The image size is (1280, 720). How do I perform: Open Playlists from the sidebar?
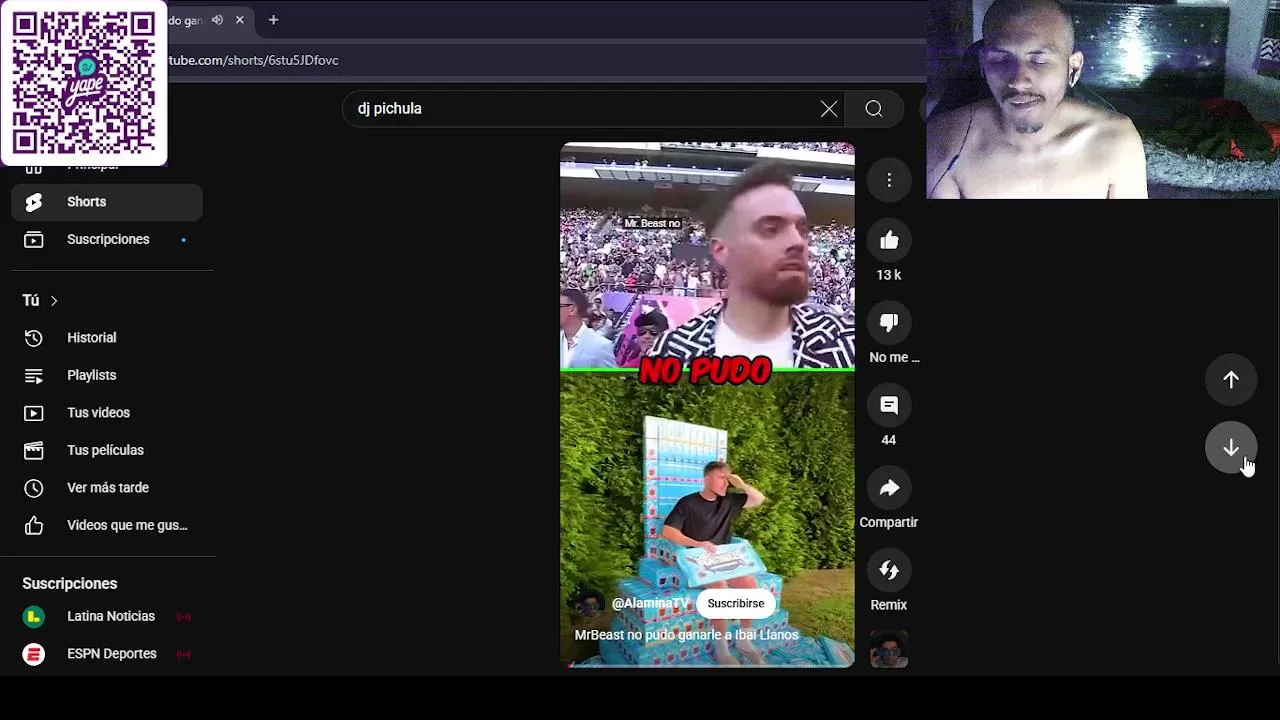[107, 376]
